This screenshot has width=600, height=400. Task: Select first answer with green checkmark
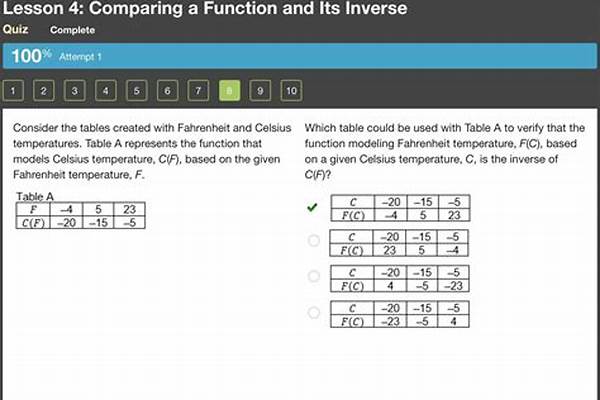(313, 207)
